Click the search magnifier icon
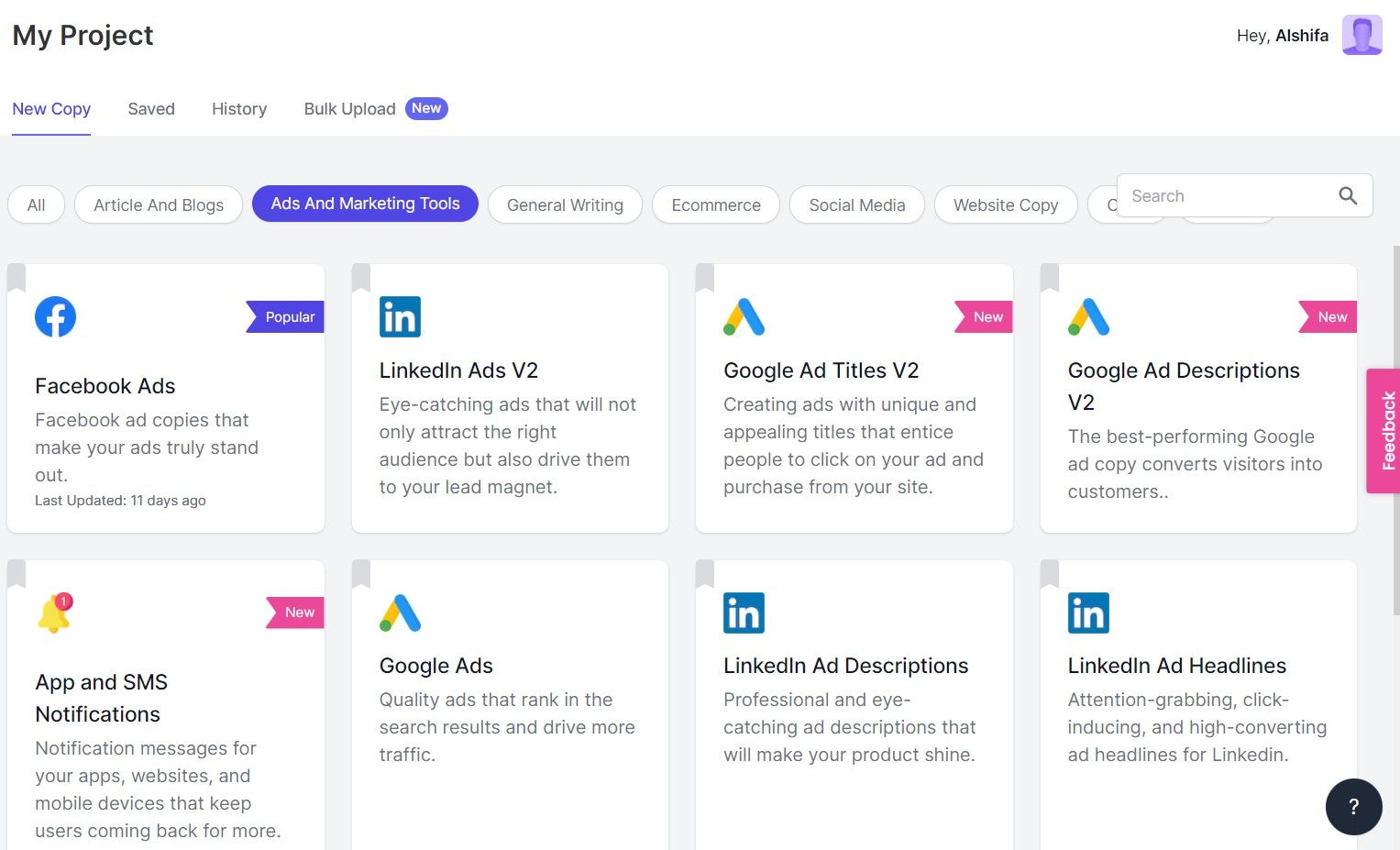Screen dimensions: 1400x850 pos(1348,195)
